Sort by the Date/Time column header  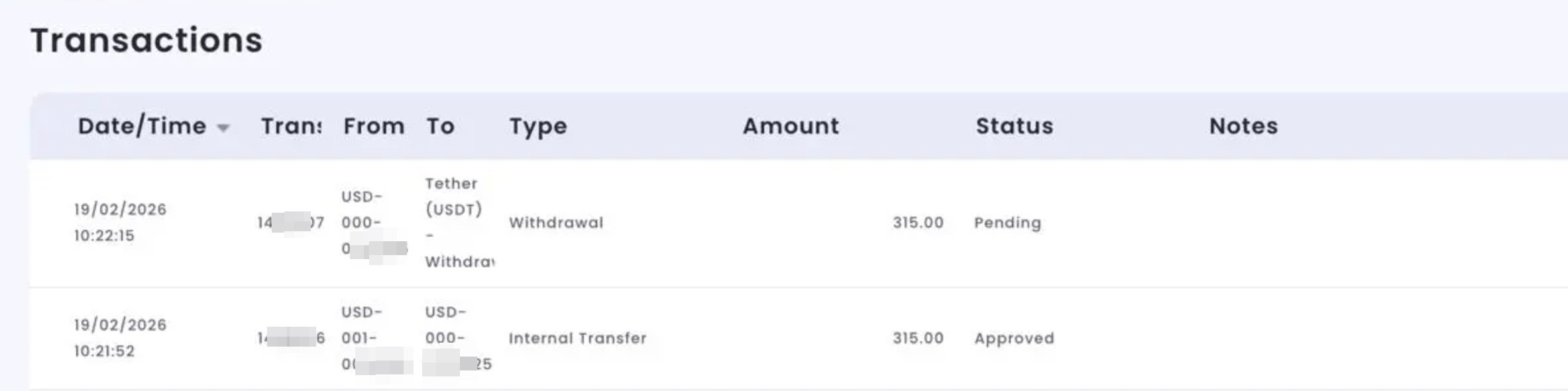click(142, 126)
